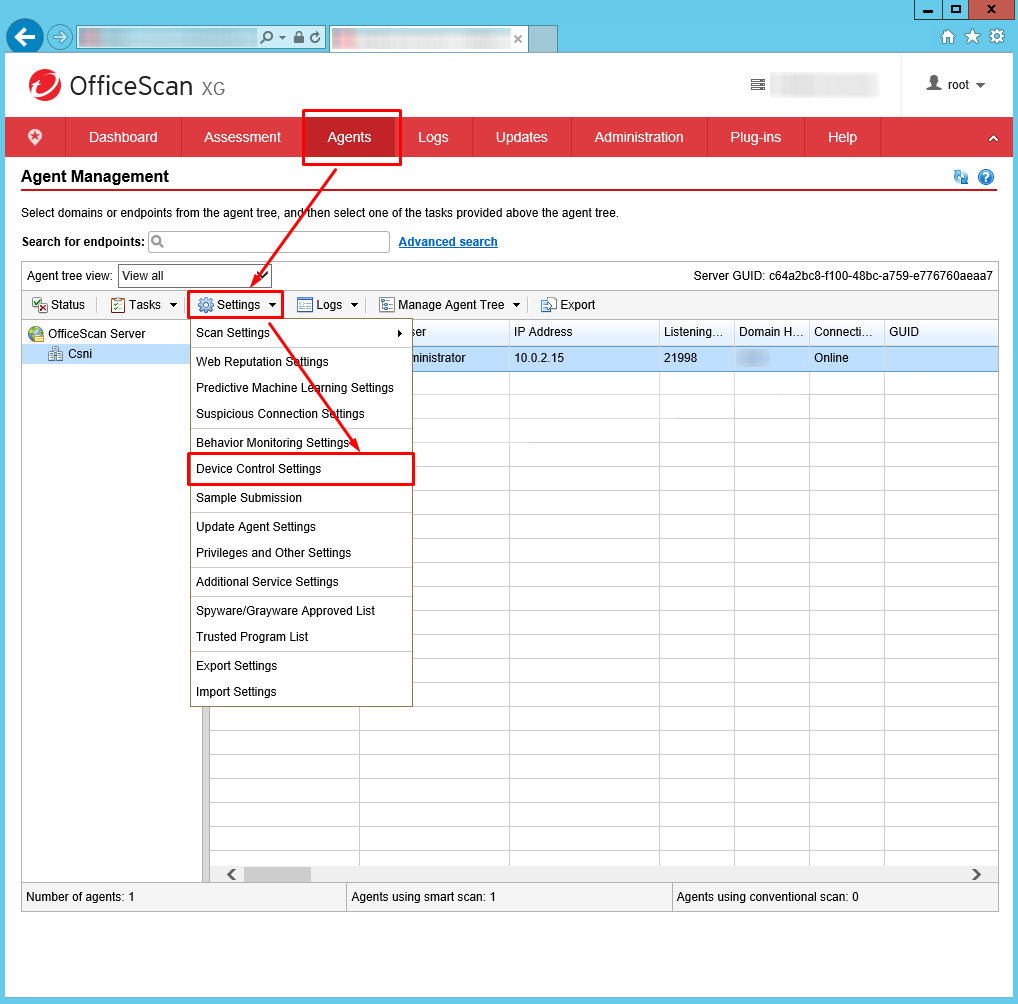Open the Agent tree view dropdown

(194, 276)
